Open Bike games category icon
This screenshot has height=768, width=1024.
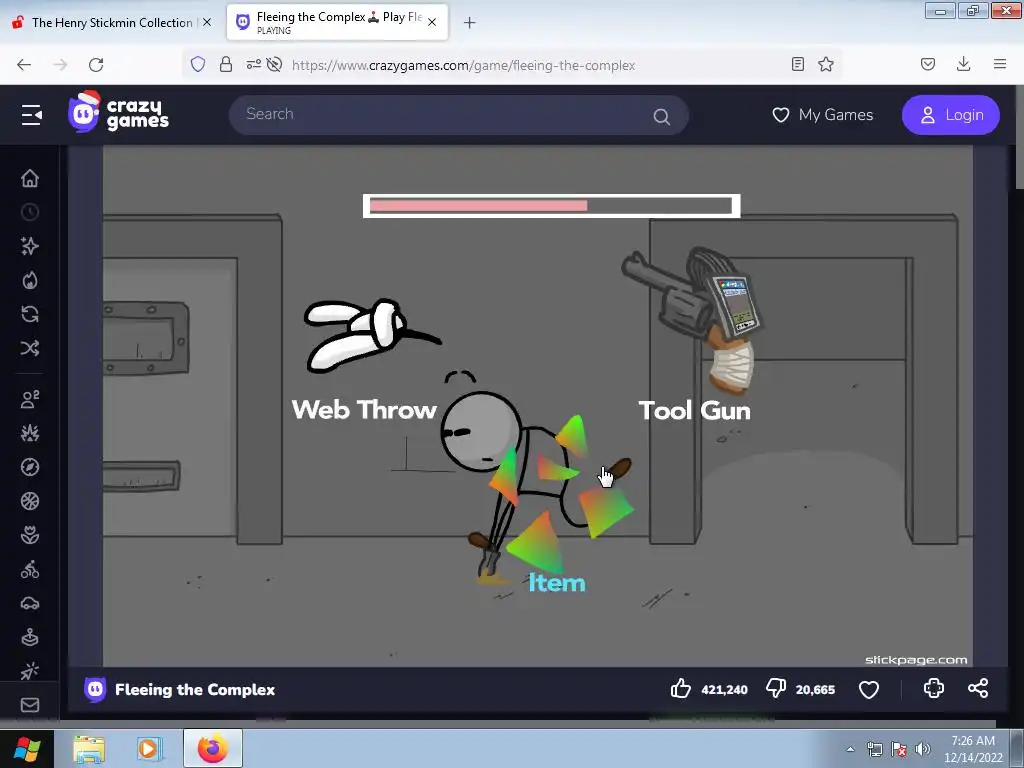point(30,569)
